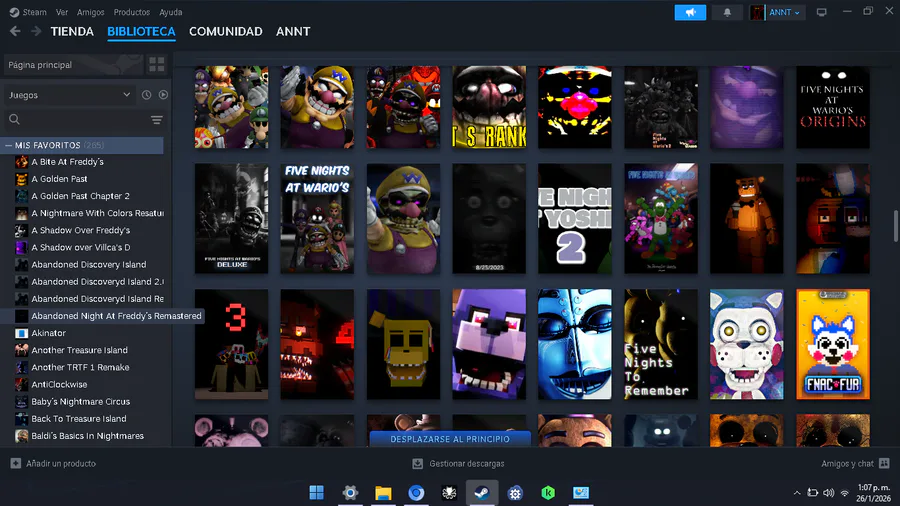This screenshot has height=506, width=900.
Task: Select Back To Treasure Island
Action: click(83, 419)
